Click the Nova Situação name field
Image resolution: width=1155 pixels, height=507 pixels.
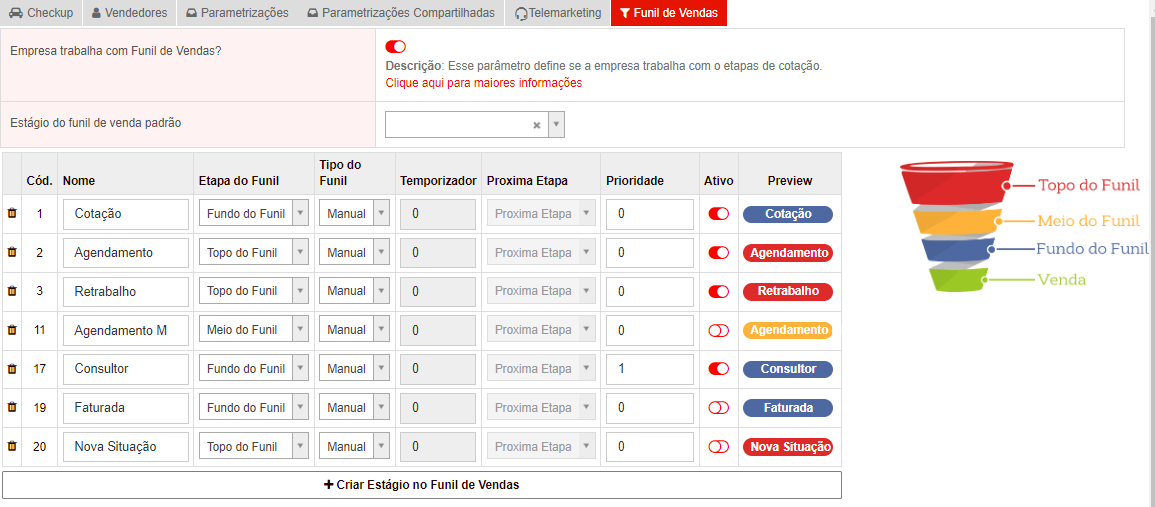[126, 446]
